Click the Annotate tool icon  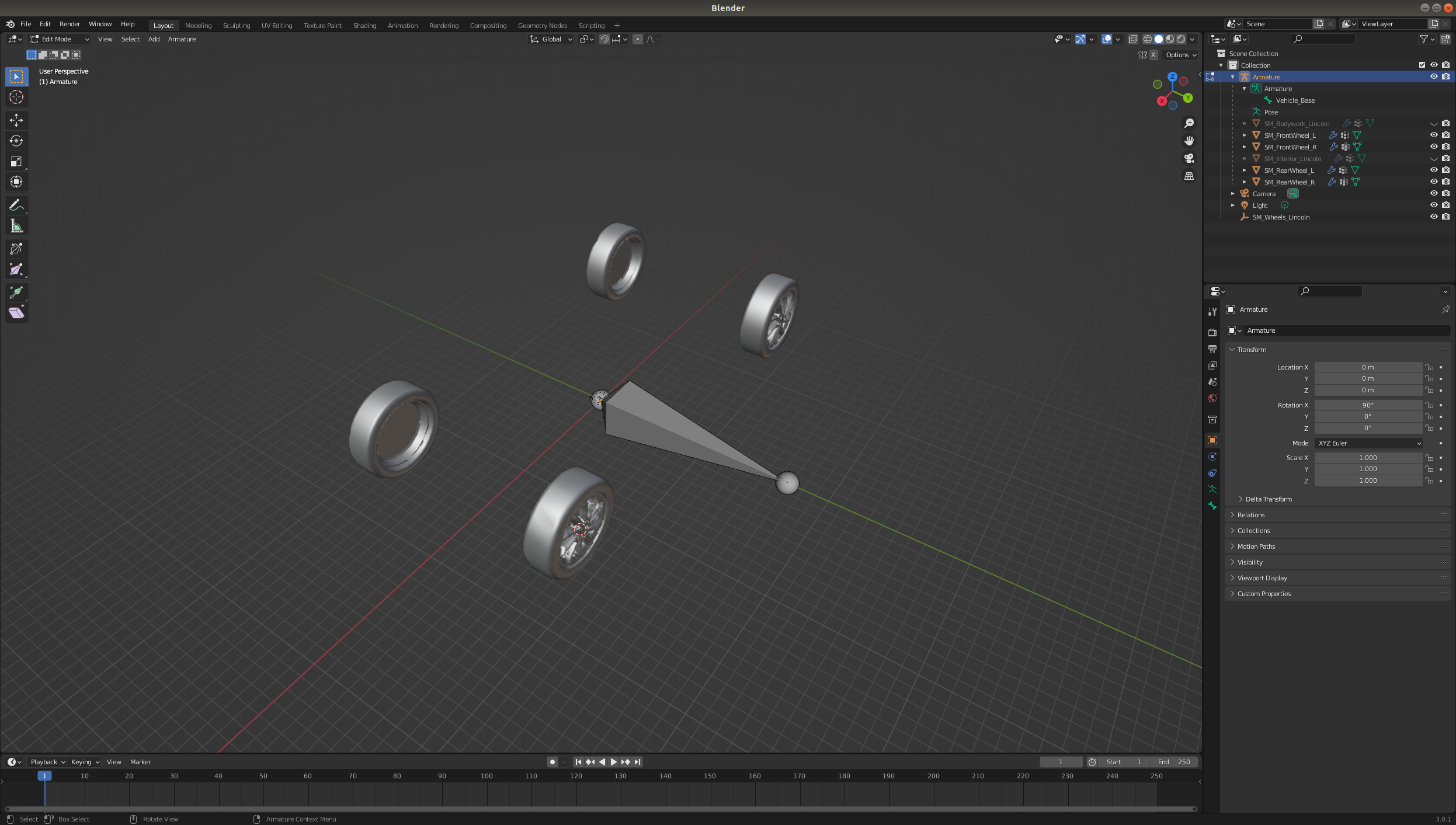click(16, 204)
